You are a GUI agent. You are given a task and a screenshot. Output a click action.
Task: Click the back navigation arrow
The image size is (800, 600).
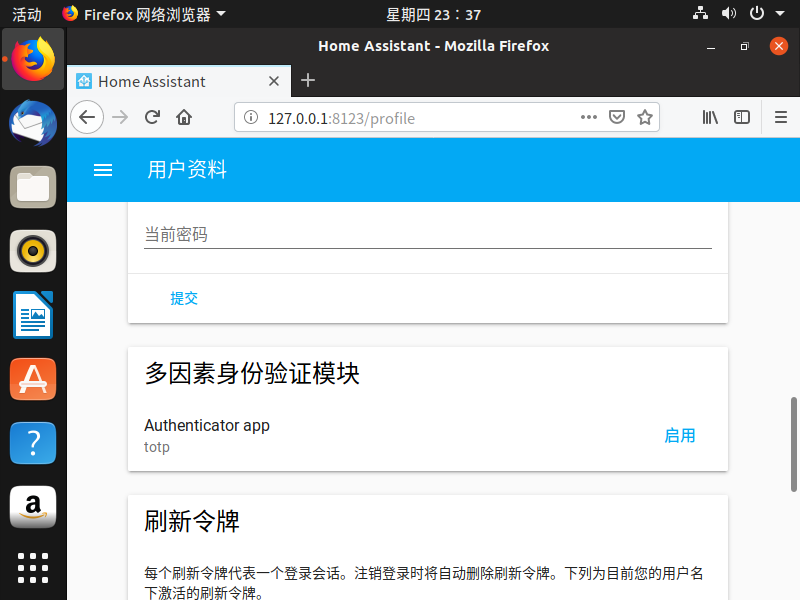coord(87,117)
